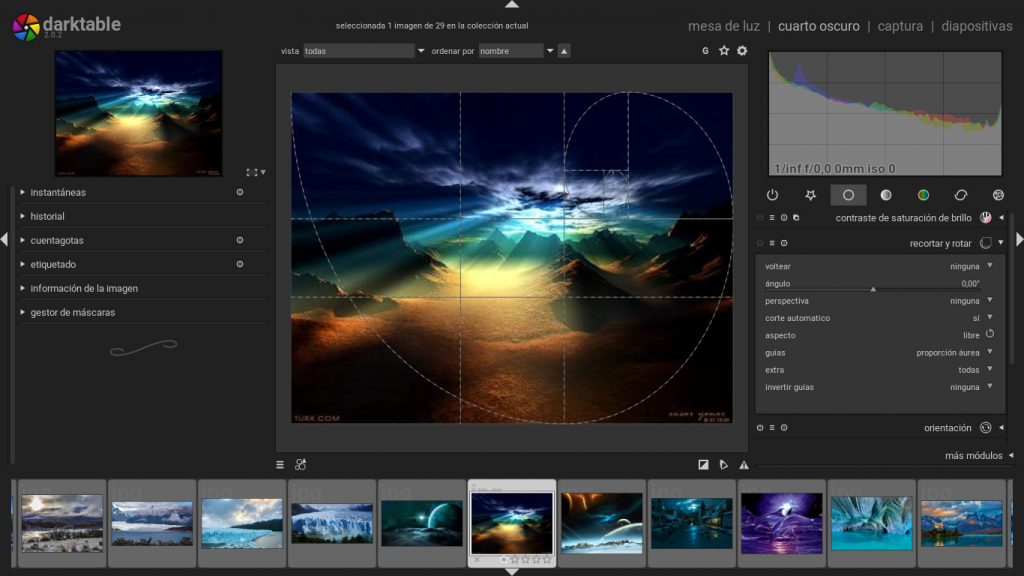Open presets menu of orientación module
The image size is (1024, 576).
(x=772, y=428)
